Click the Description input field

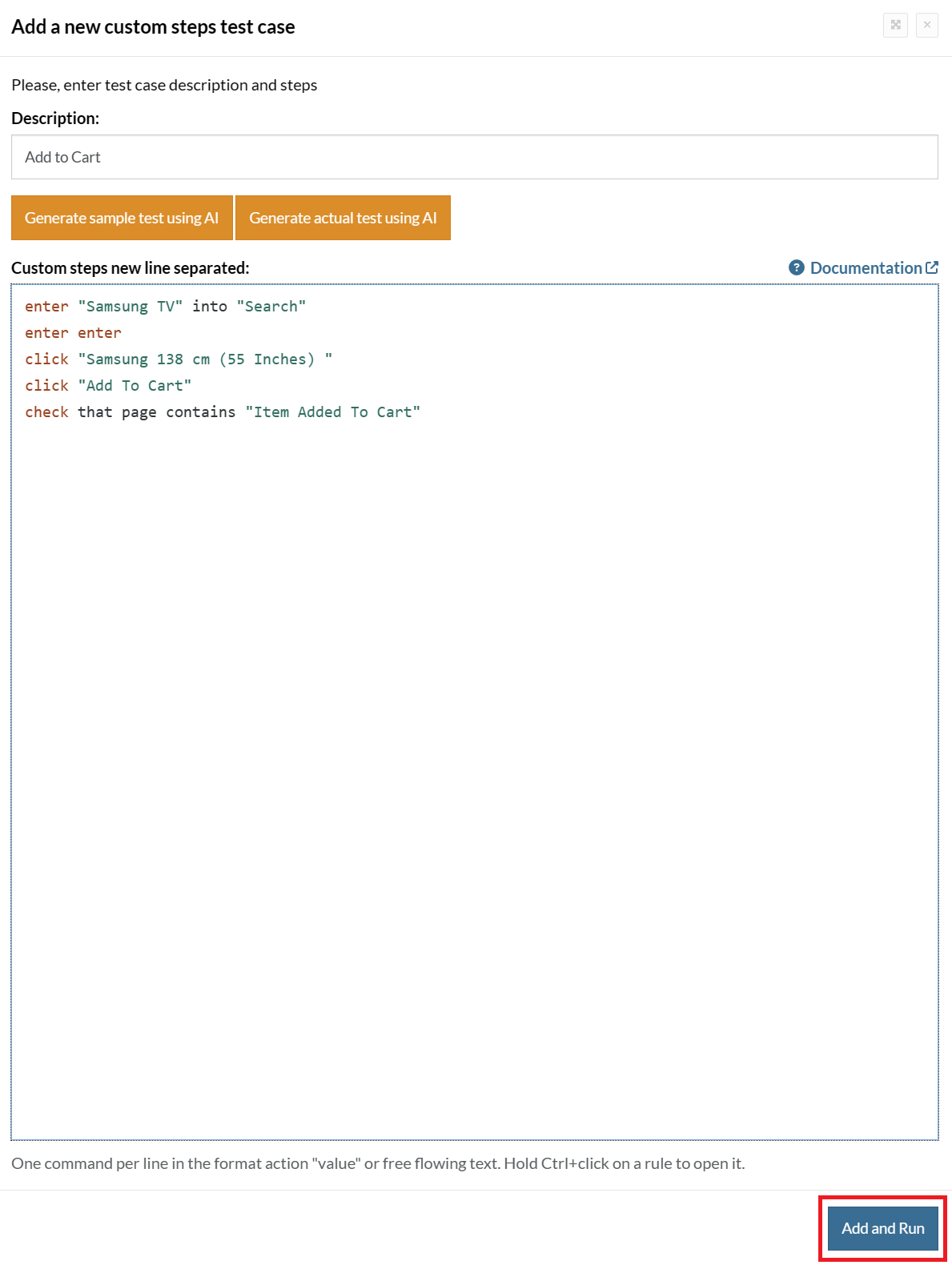tap(474, 157)
